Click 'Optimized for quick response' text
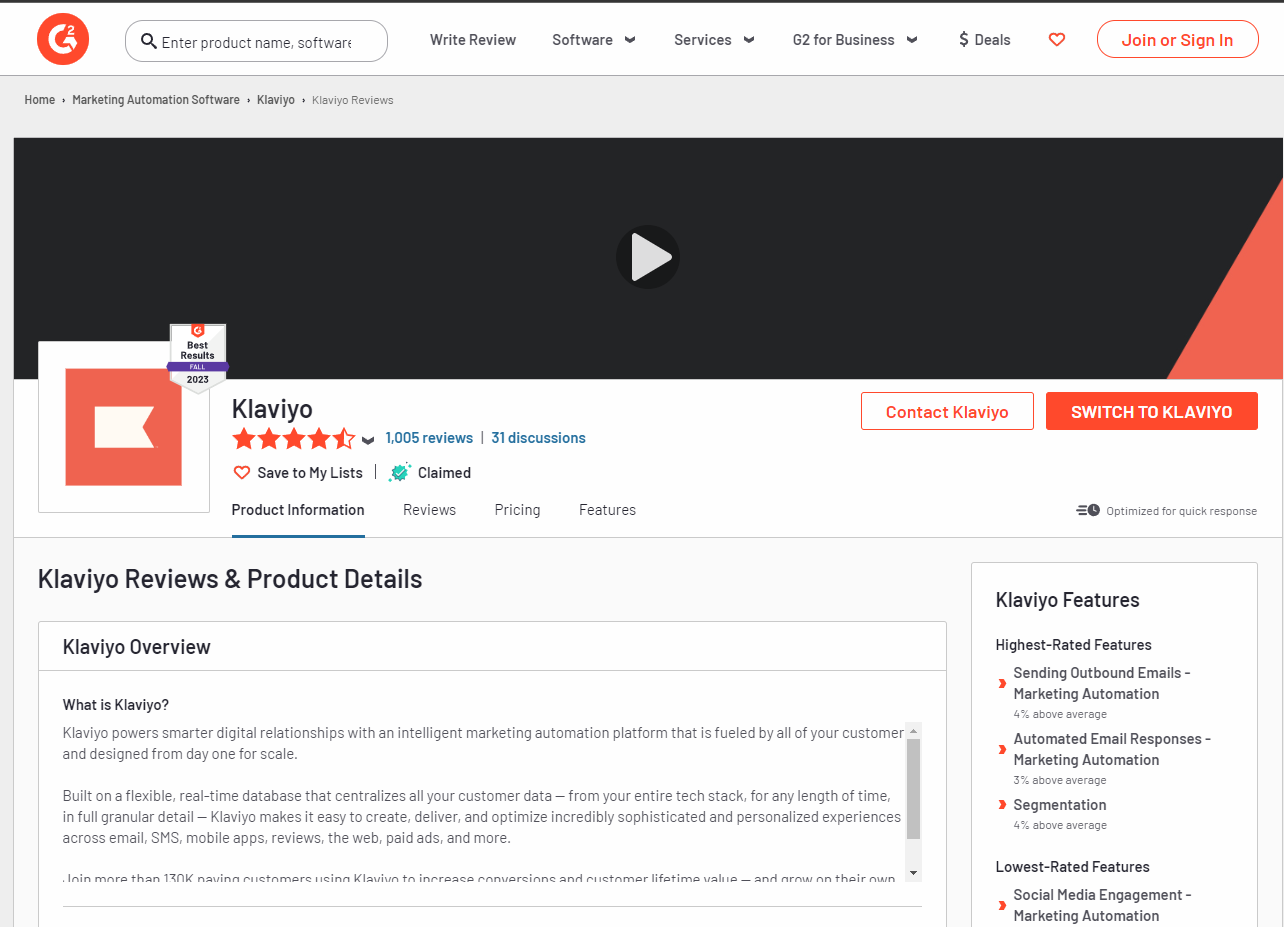 pyautogui.click(x=1181, y=511)
